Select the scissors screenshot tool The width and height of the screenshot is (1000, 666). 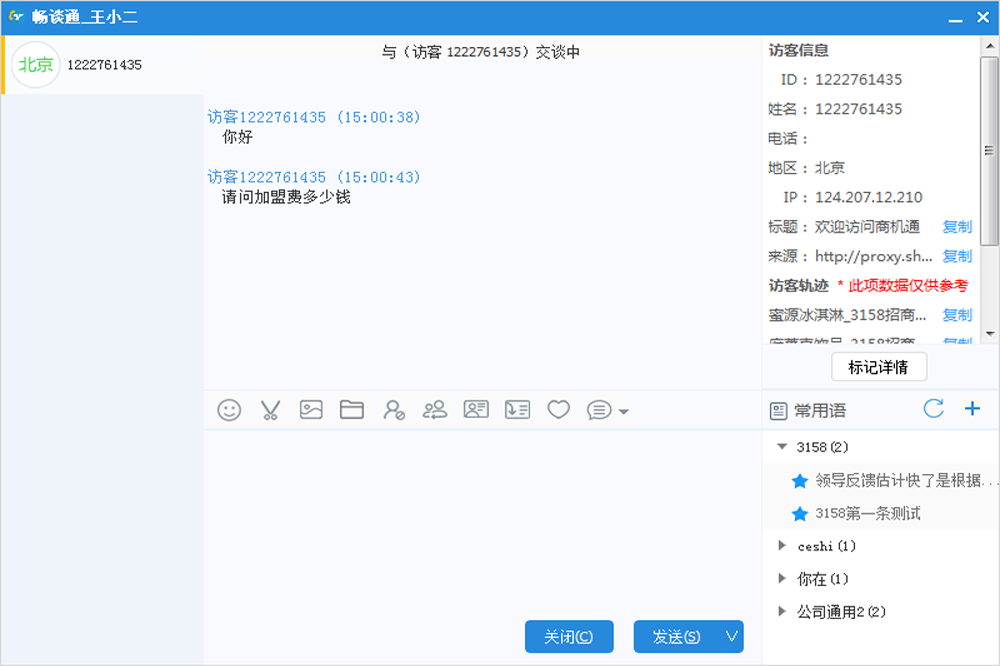tap(270, 409)
